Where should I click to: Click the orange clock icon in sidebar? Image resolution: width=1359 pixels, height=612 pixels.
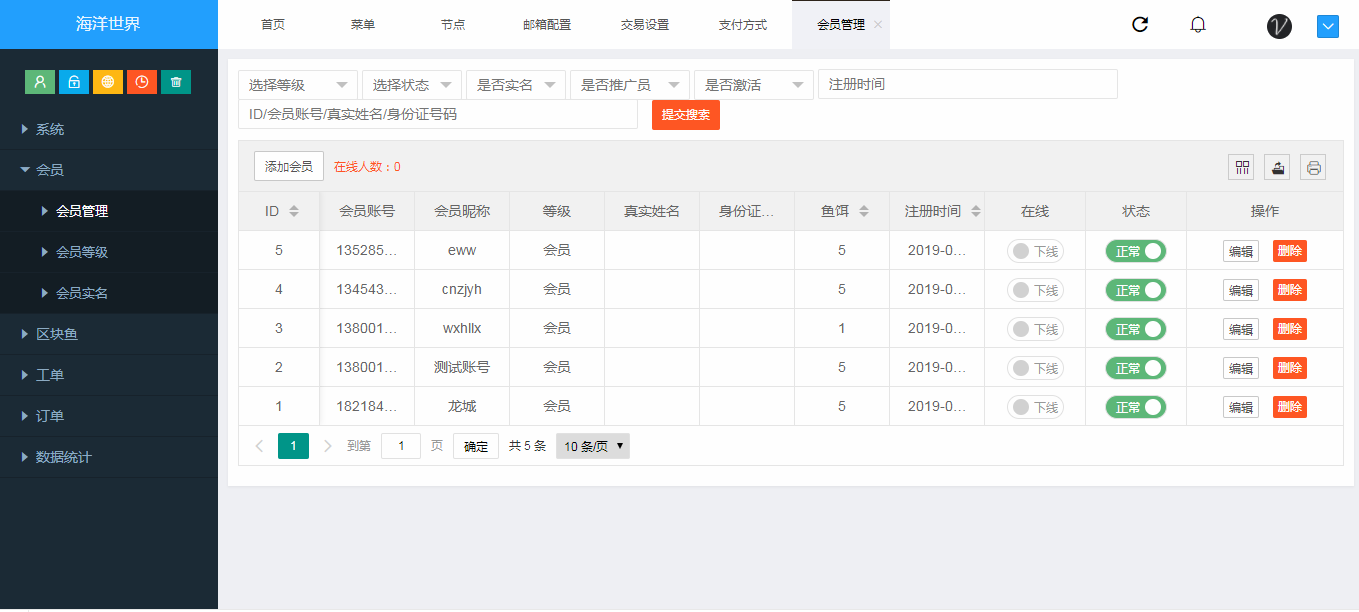142,82
